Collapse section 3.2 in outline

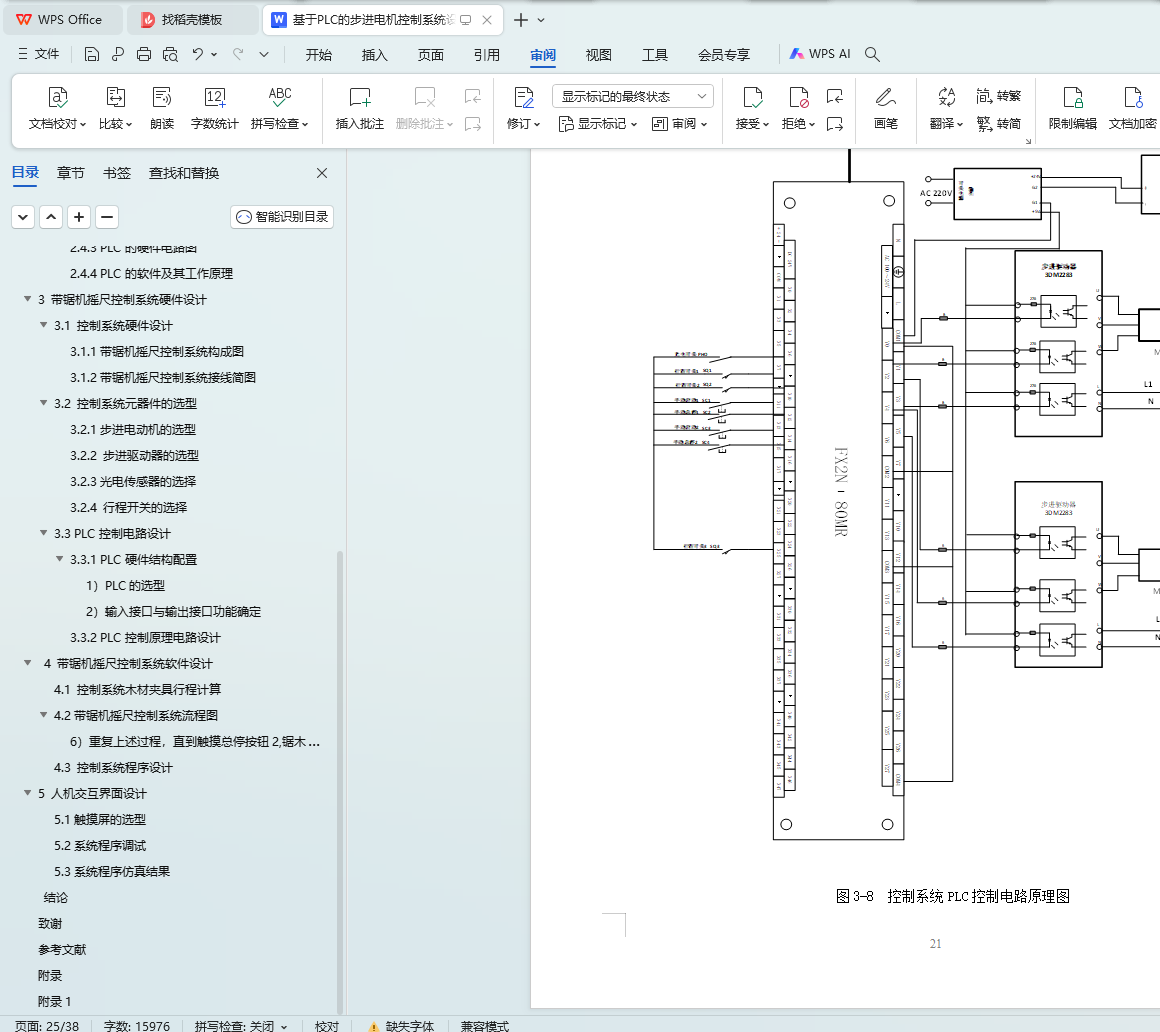point(44,403)
